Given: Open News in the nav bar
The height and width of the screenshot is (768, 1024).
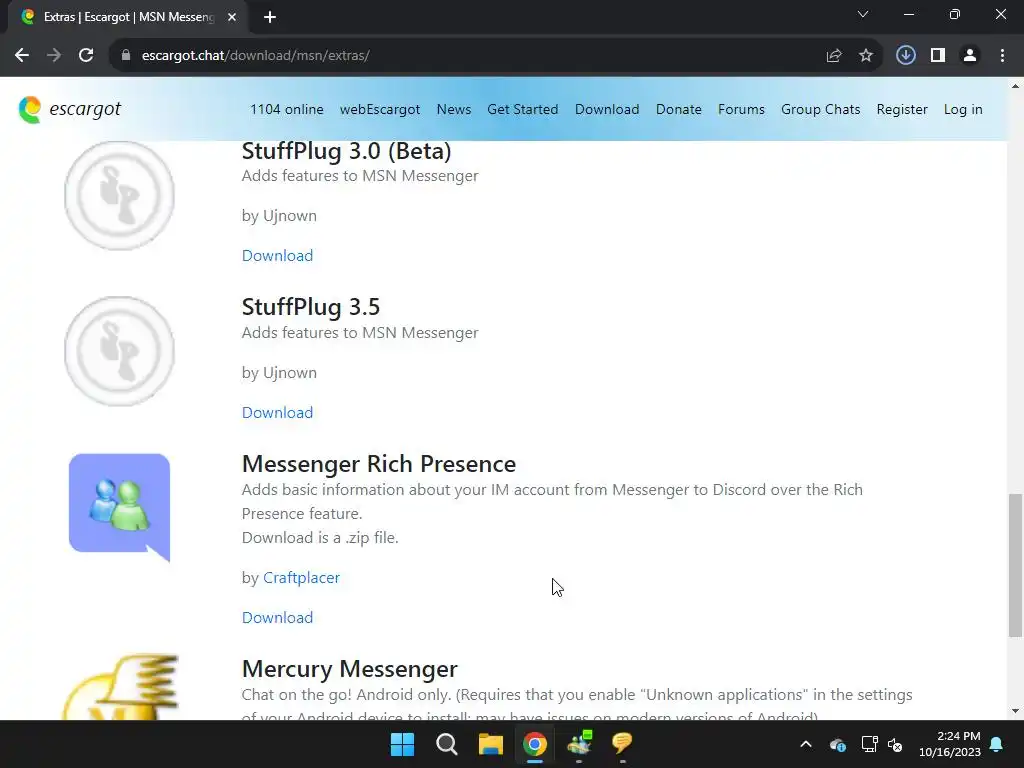Looking at the screenshot, I should pyautogui.click(x=454, y=109).
